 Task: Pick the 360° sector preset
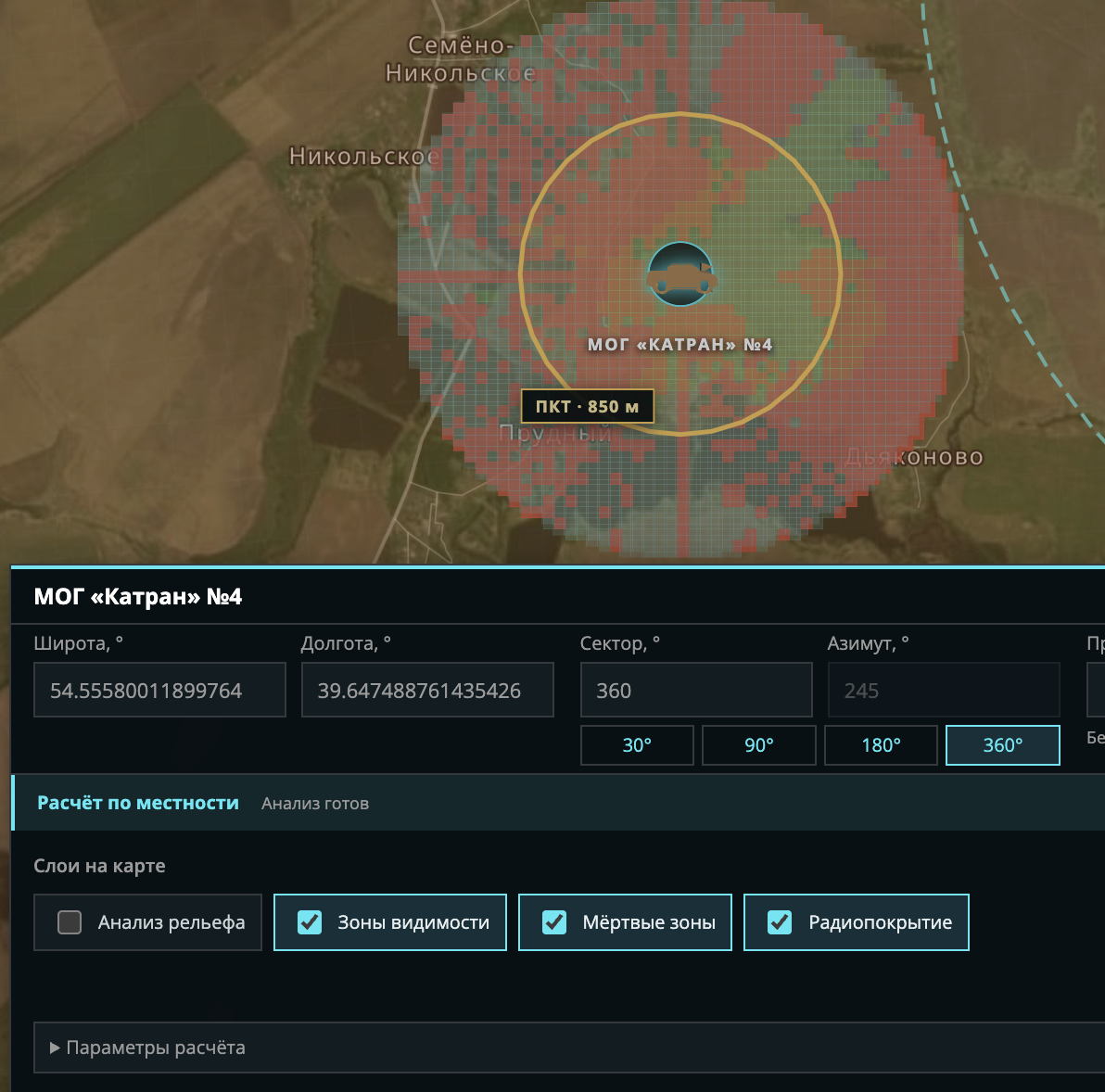coord(1003,745)
